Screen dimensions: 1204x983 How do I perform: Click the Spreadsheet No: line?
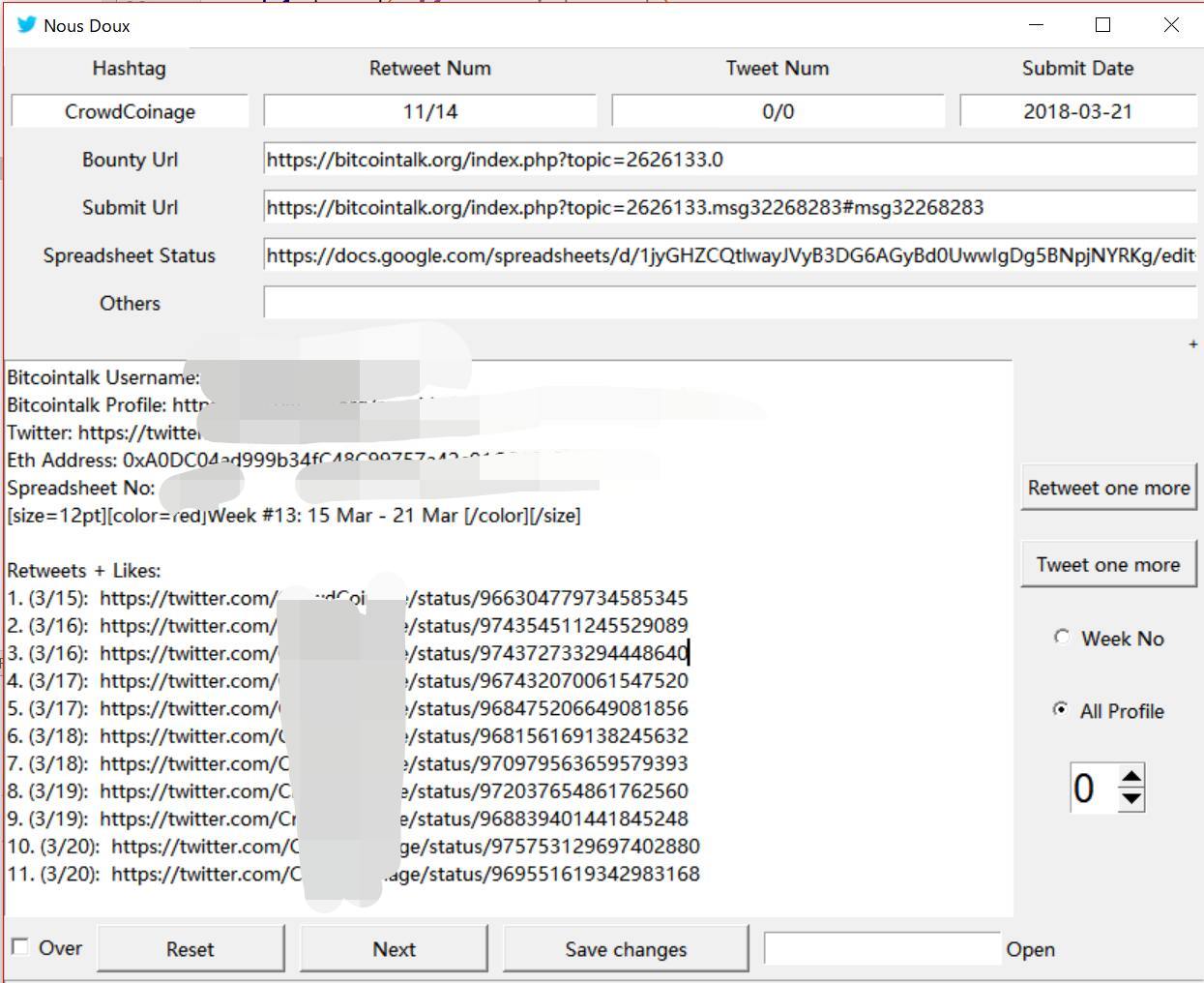[x=81, y=488]
